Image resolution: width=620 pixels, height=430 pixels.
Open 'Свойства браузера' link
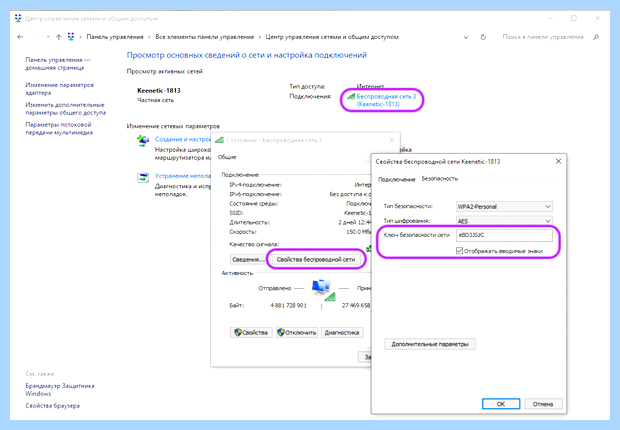[53, 405]
